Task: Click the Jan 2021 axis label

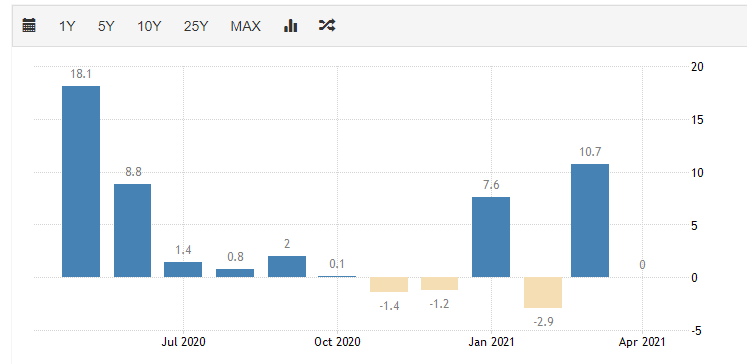Action: 491,342
